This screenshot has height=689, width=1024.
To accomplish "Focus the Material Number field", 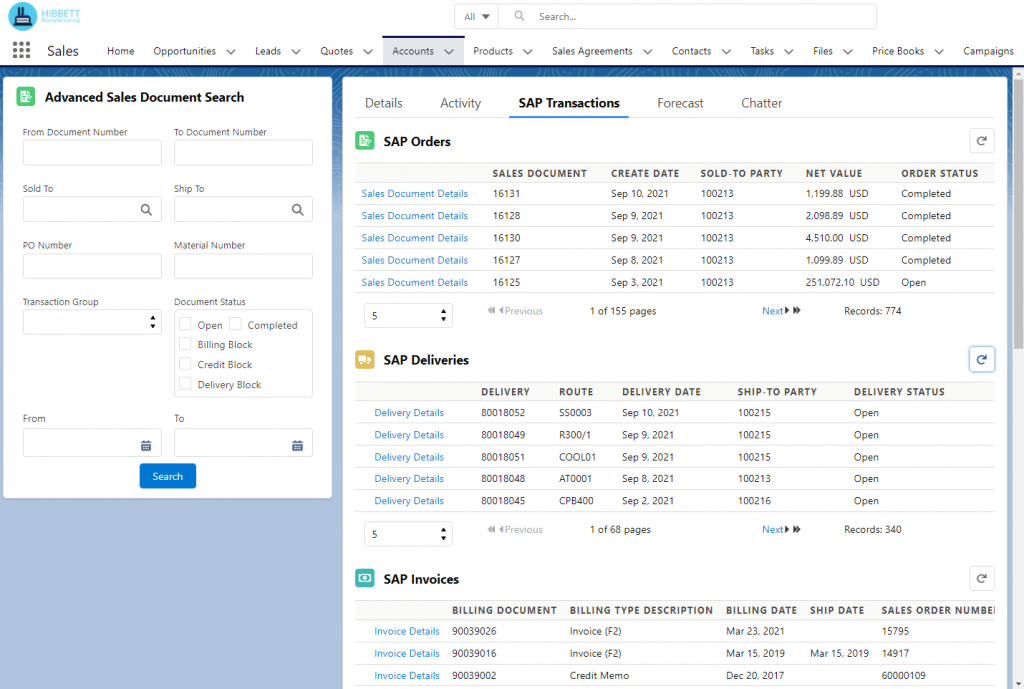I will (x=243, y=266).
